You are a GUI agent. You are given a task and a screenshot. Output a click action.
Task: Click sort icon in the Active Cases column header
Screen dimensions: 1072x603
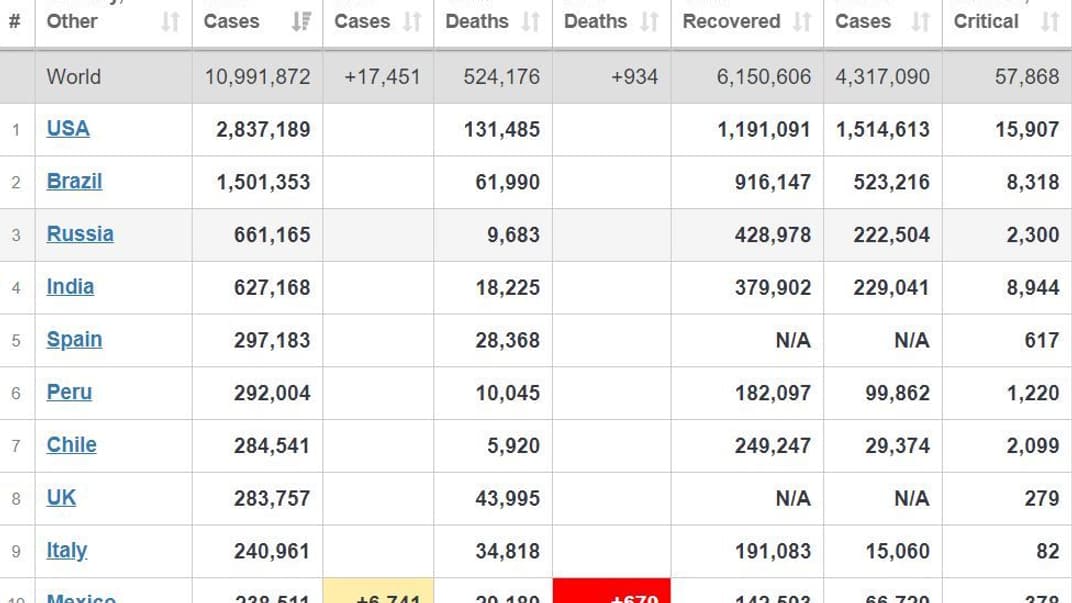point(921,21)
